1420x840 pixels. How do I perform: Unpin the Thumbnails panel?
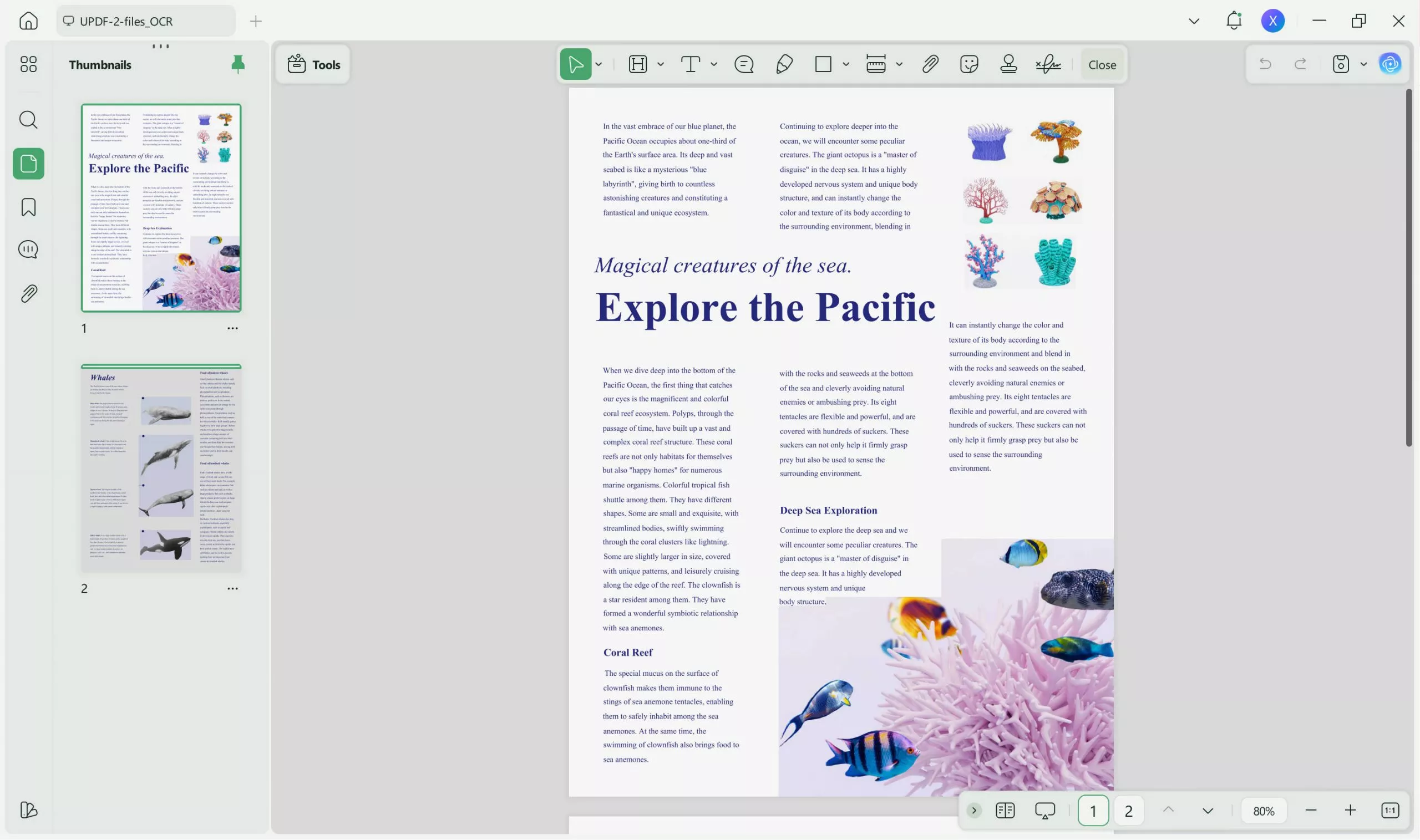tap(238, 64)
